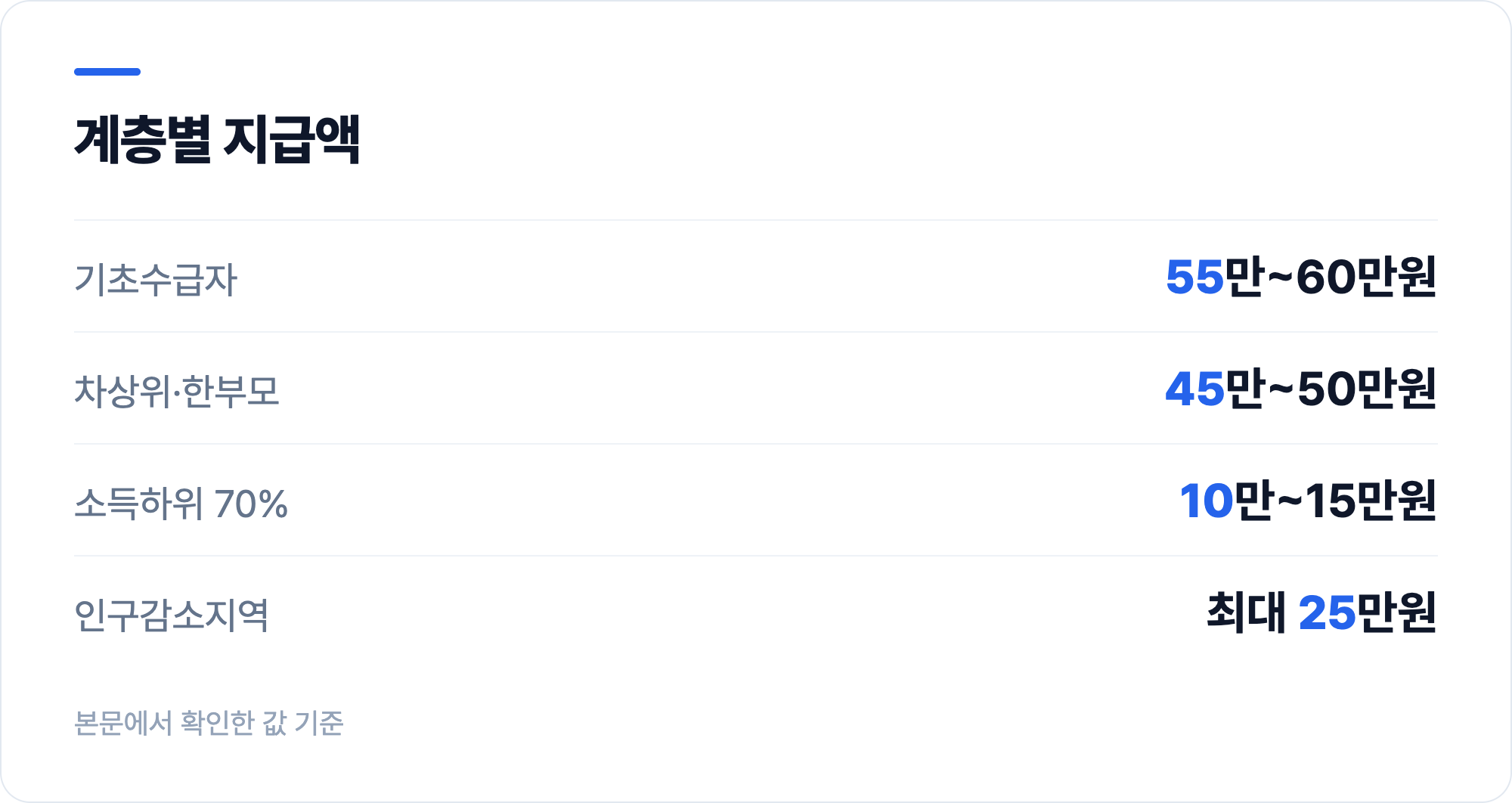
Task: Select the 인구감소지역 row label
Action: [x=172, y=615]
